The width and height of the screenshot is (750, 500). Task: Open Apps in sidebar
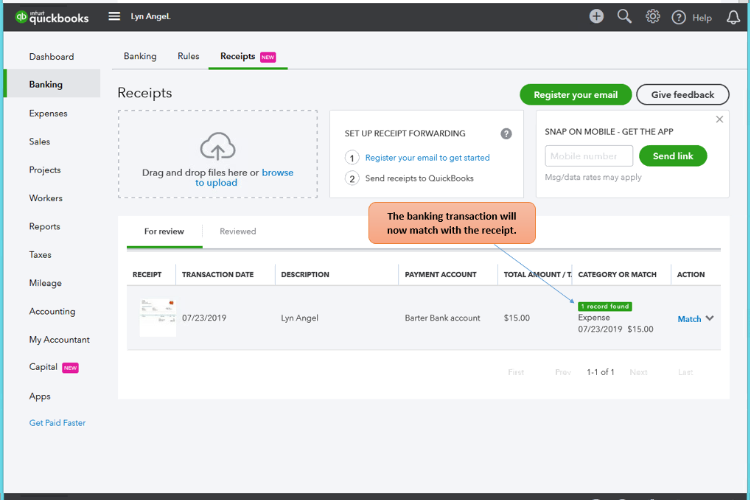pyautogui.click(x=40, y=396)
